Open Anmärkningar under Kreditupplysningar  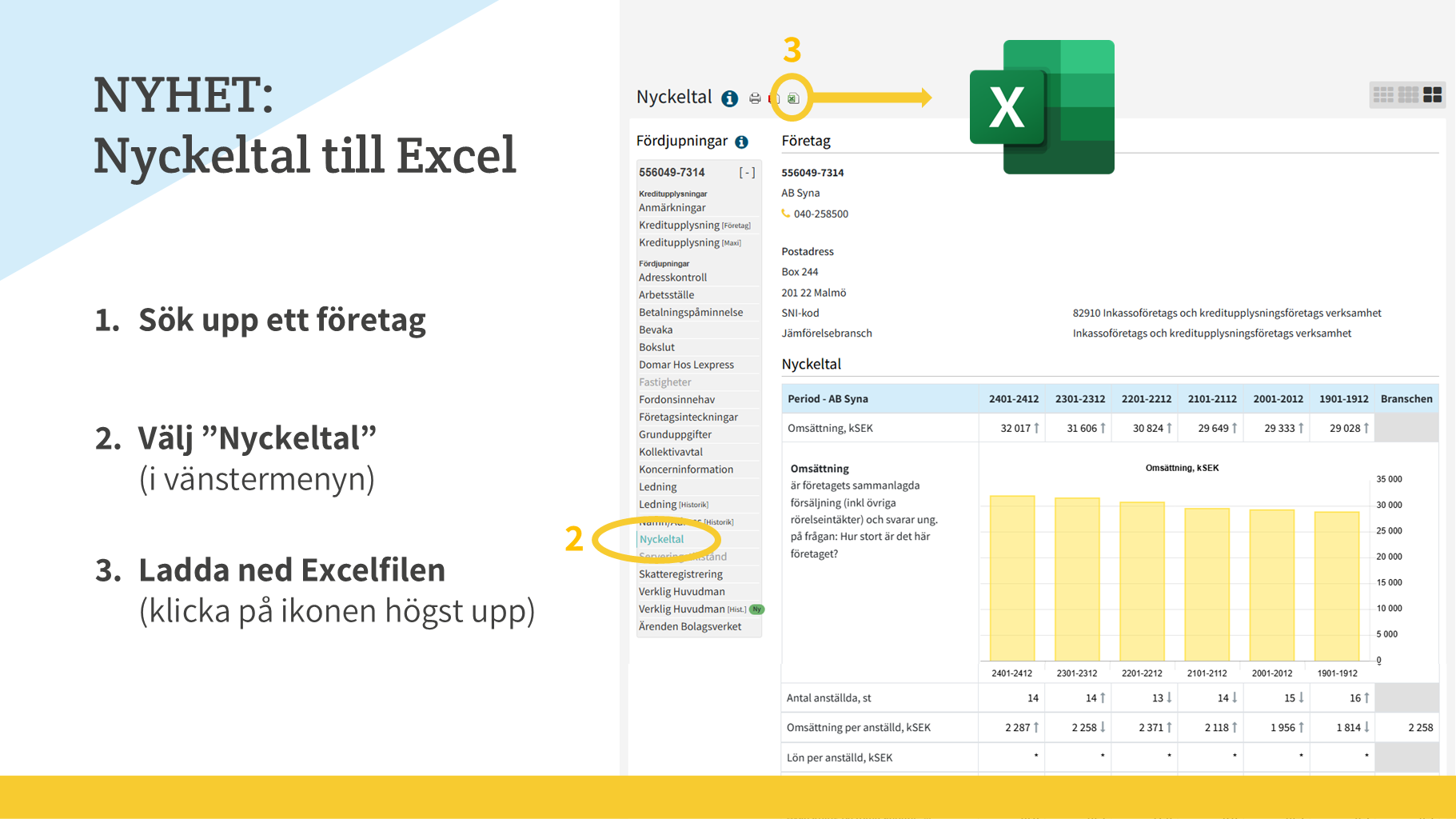tap(672, 208)
